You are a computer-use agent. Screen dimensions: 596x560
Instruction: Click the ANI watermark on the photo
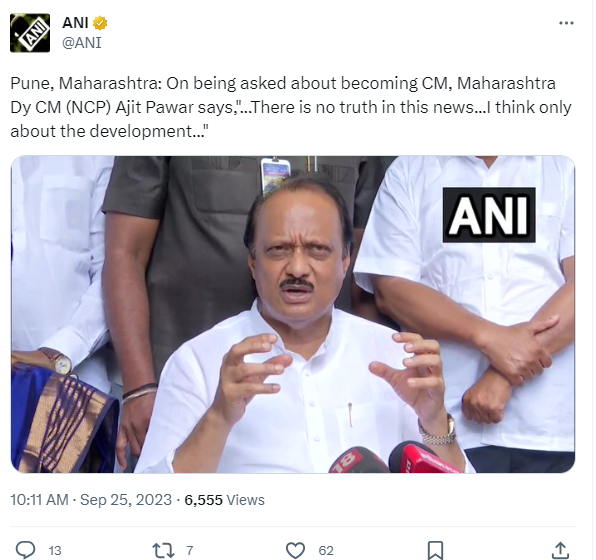click(x=489, y=215)
